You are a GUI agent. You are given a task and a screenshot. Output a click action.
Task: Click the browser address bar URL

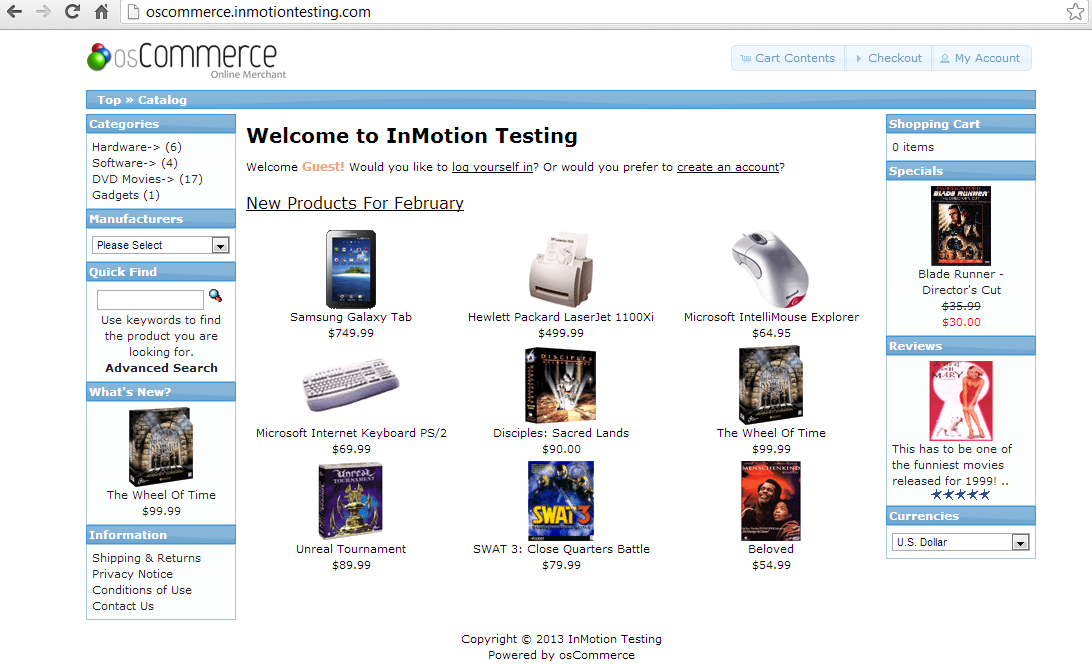(258, 12)
